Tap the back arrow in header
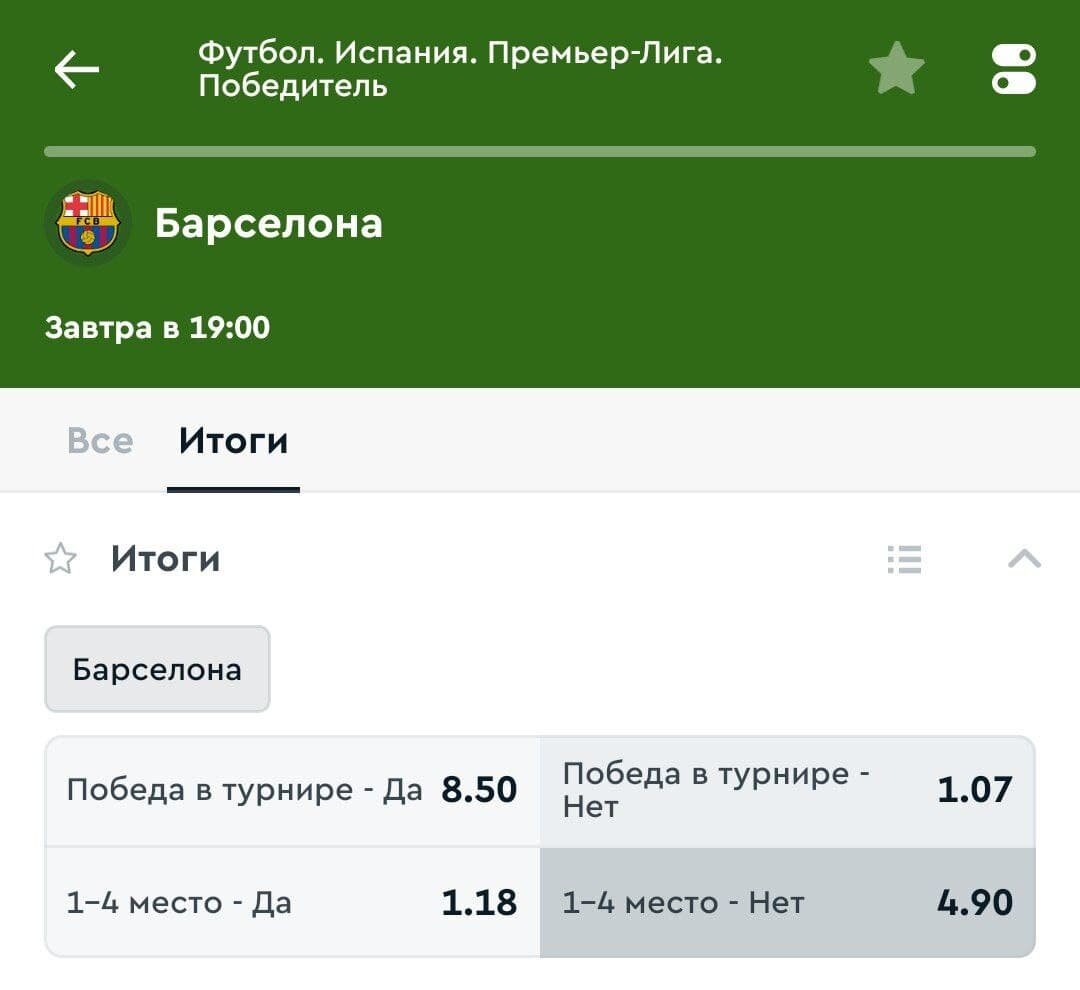 pyautogui.click(x=76, y=70)
